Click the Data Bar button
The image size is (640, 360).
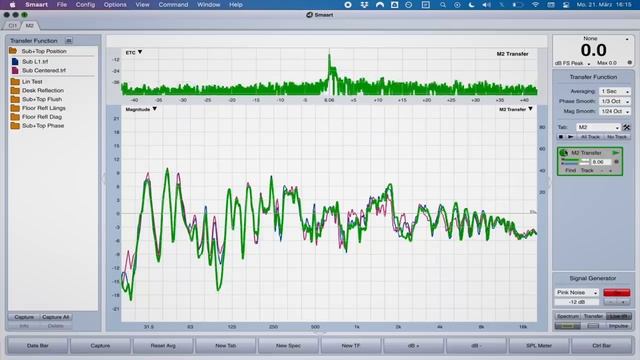(x=38, y=346)
